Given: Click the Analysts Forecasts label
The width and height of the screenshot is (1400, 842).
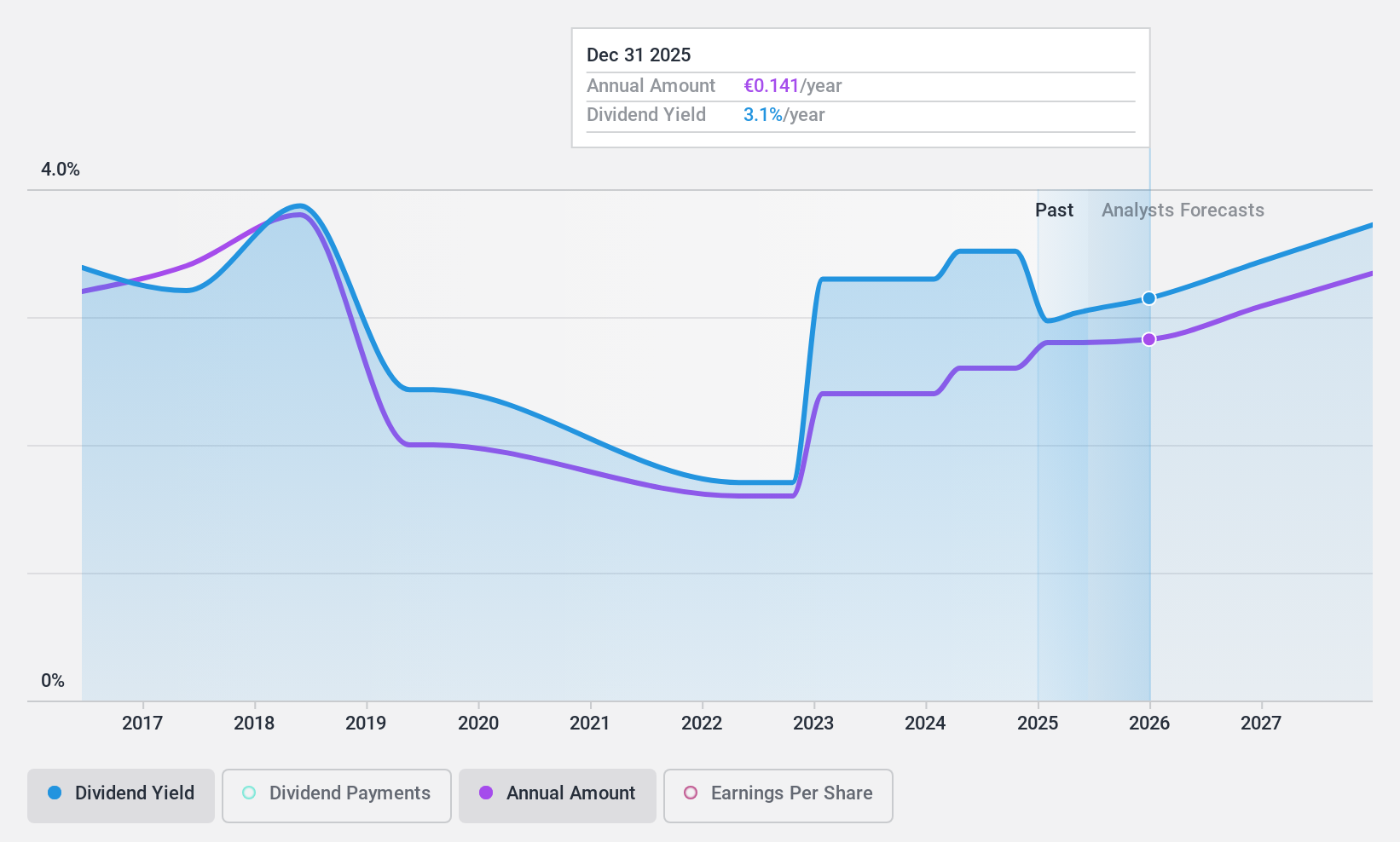Looking at the screenshot, I should click(1183, 210).
